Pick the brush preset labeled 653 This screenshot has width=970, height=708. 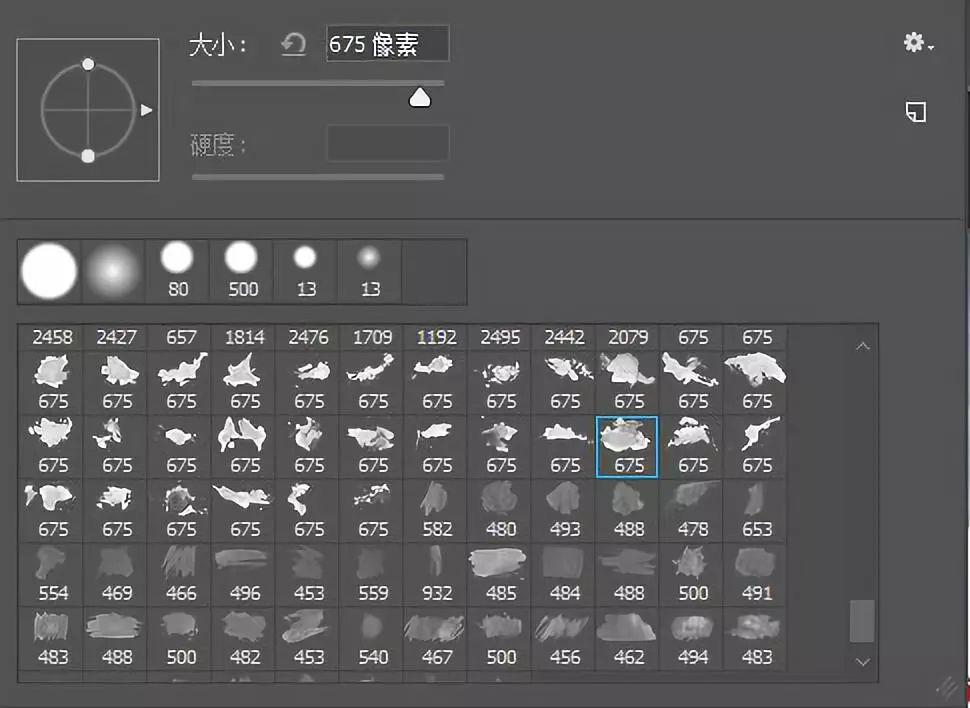tap(757, 511)
